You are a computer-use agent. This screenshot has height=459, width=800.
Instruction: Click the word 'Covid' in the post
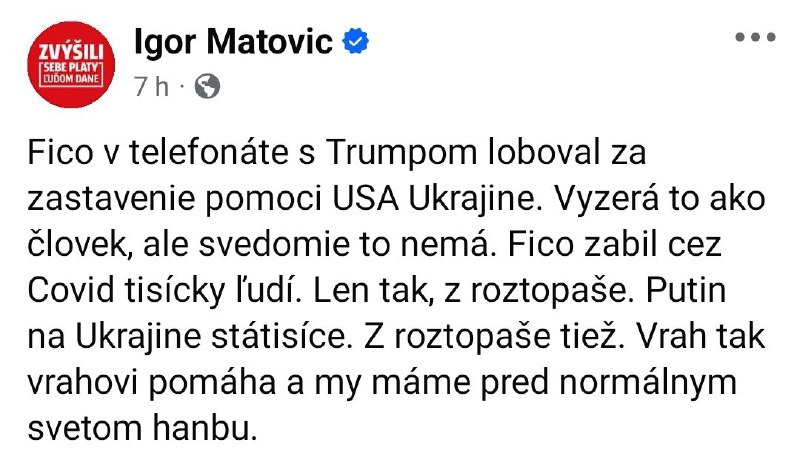coord(71,290)
